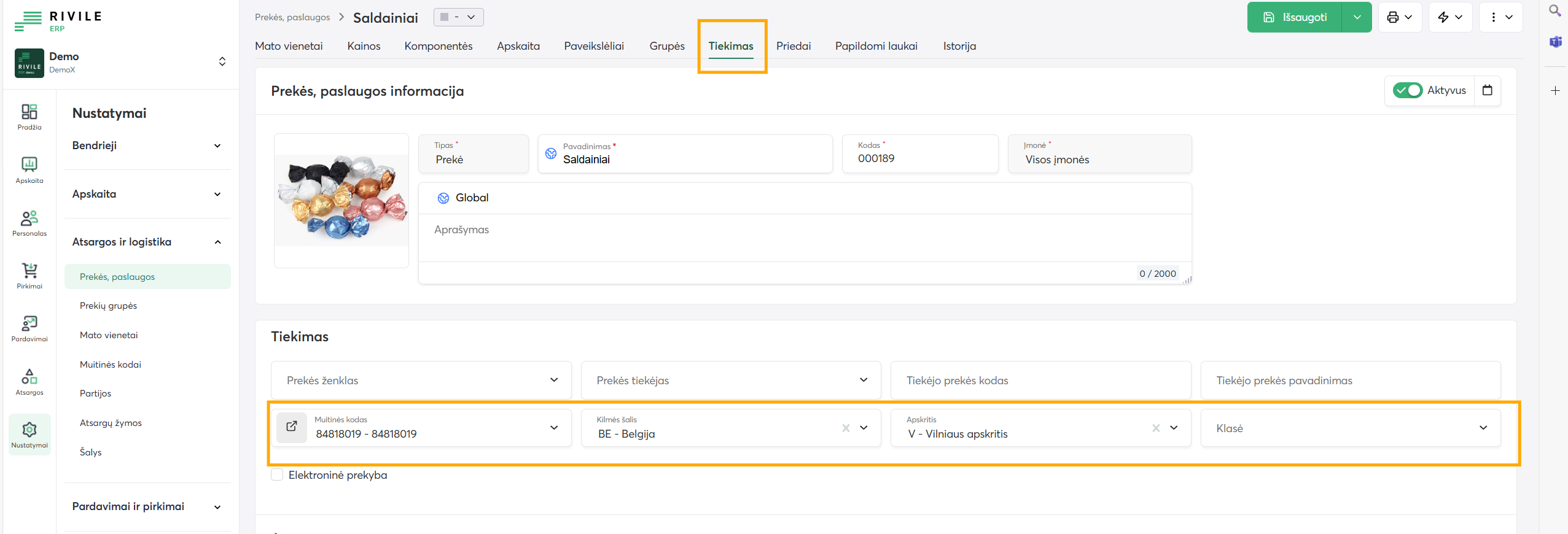The image size is (1568, 534).
Task: Clear the Kilmės šalis Belgija value
Action: click(x=846, y=428)
